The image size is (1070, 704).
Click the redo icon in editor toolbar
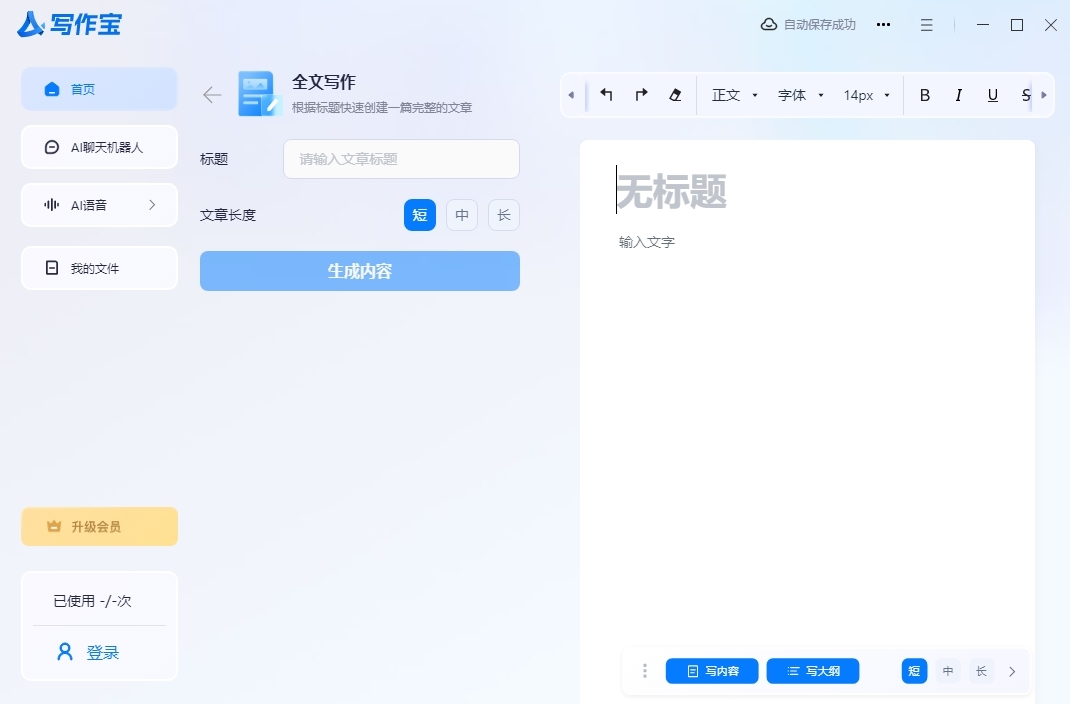[640, 94]
